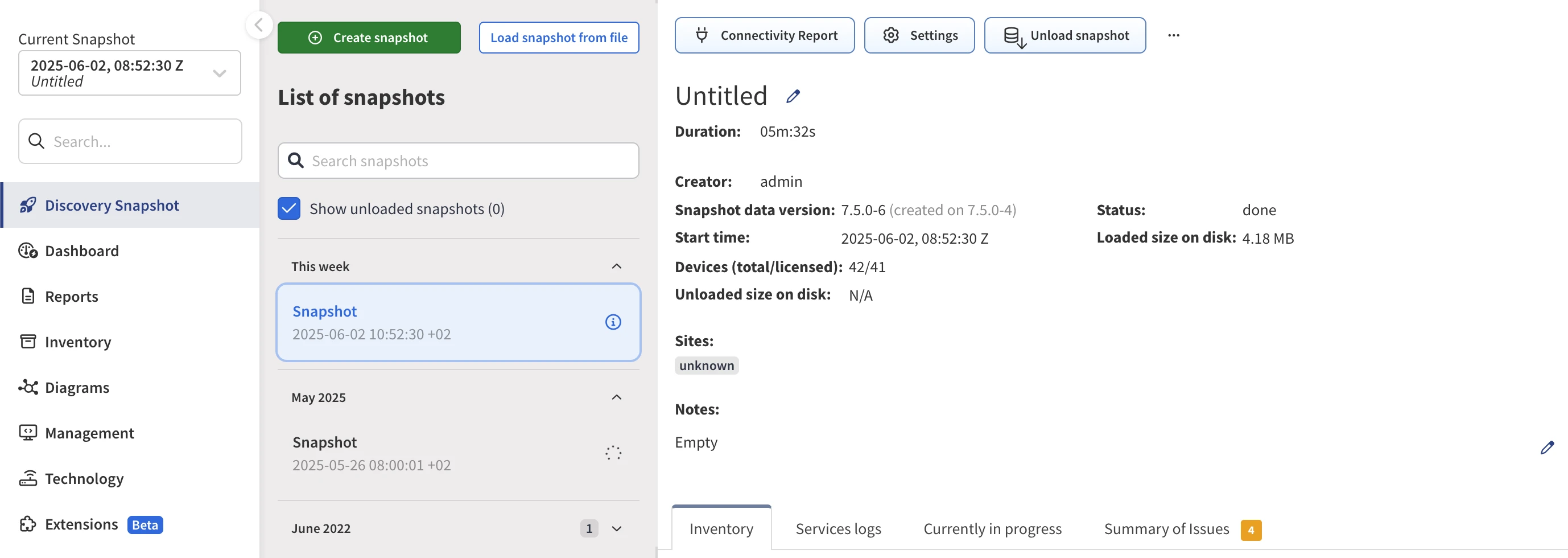Switch to the Services logs tab

click(x=837, y=529)
